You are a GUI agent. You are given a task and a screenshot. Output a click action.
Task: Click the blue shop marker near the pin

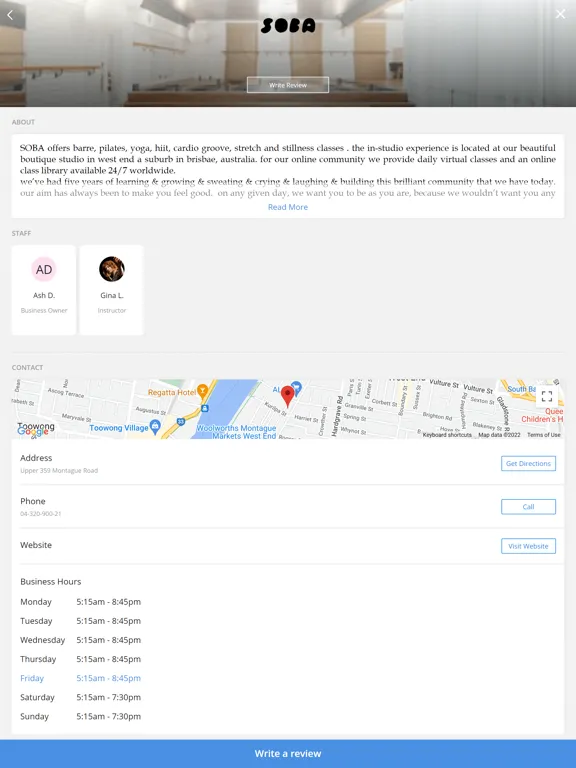(296, 387)
